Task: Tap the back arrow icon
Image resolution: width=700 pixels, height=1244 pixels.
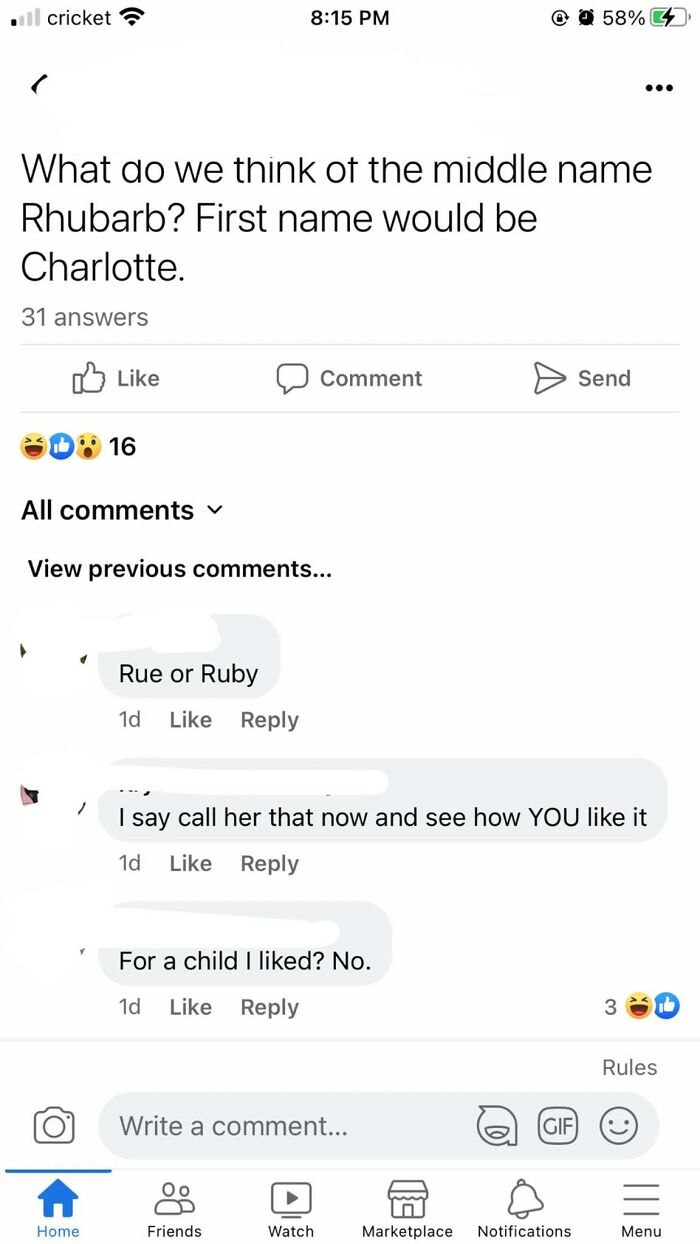Action: 39,86
